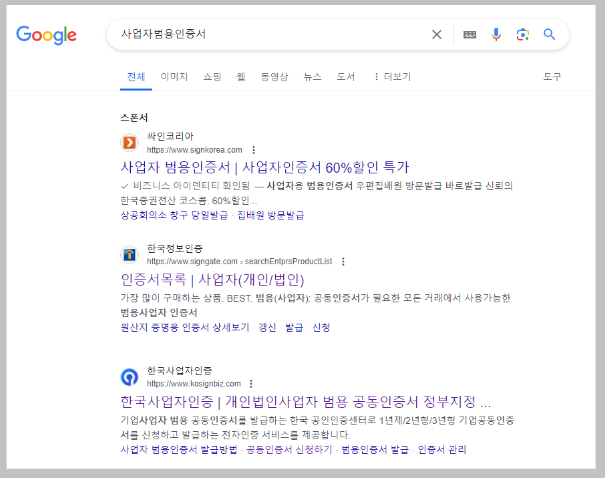Open 사업자 범용인증서 발급방법 sitelink

[179, 450]
